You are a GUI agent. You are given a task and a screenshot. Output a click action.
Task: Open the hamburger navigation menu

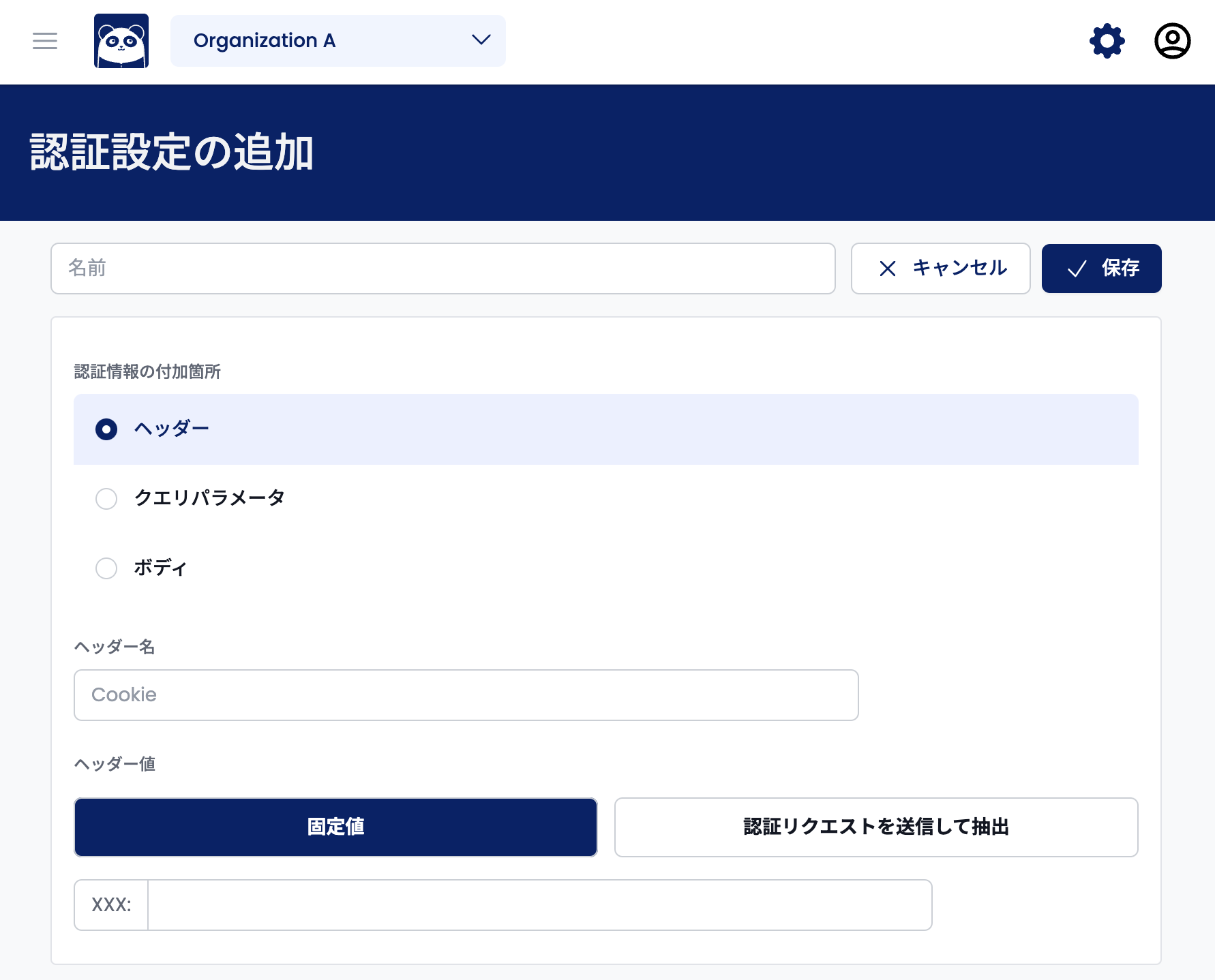(45, 41)
